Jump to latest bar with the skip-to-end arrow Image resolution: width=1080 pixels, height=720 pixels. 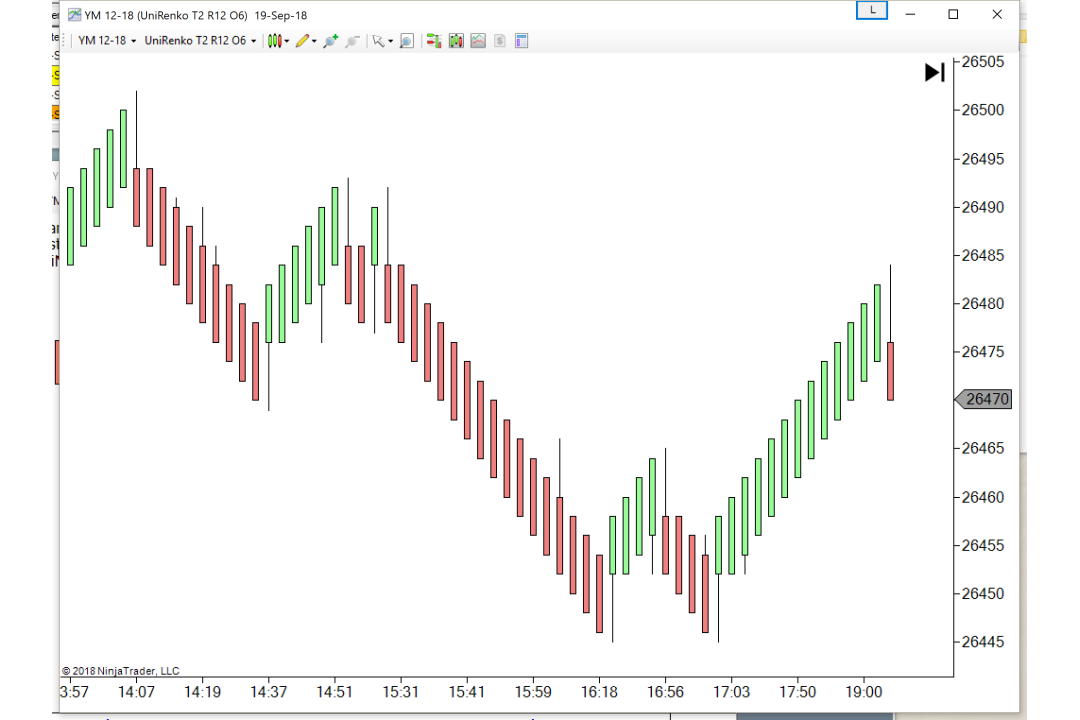tap(934, 72)
